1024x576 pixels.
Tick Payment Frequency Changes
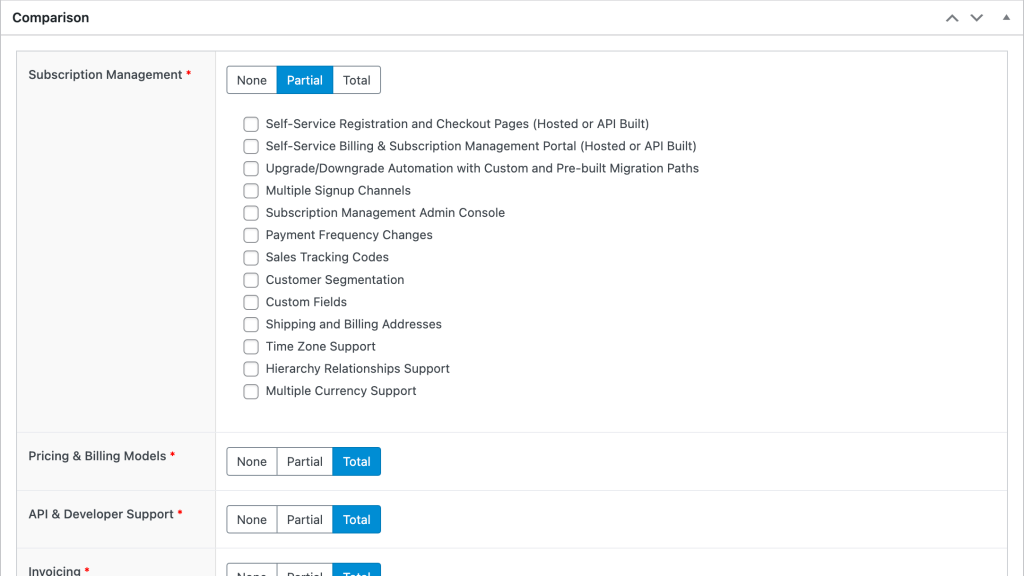click(x=251, y=235)
